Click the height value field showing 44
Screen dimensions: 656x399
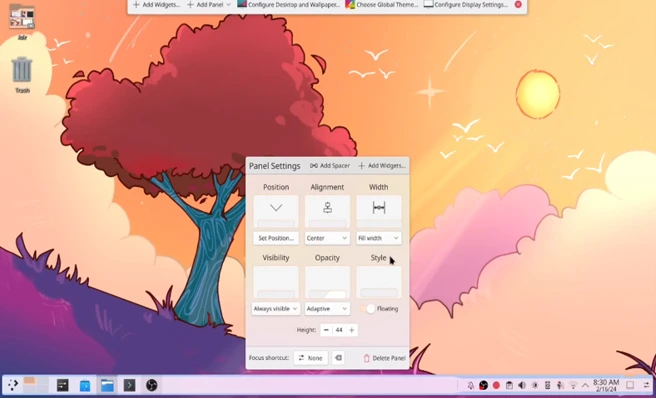click(339, 330)
